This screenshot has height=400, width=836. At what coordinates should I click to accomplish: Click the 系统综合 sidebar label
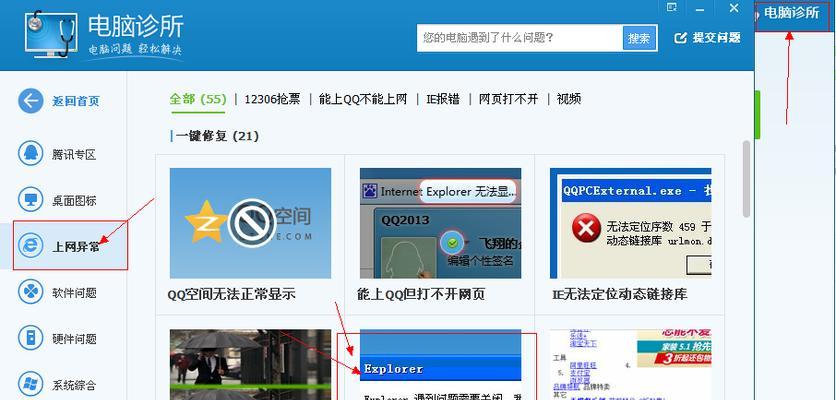click(74, 385)
